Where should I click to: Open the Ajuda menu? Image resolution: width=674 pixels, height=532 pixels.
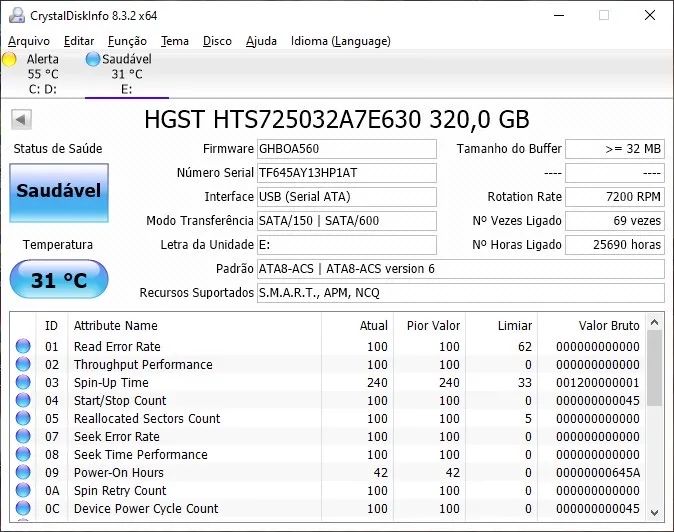tap(261, 41)
